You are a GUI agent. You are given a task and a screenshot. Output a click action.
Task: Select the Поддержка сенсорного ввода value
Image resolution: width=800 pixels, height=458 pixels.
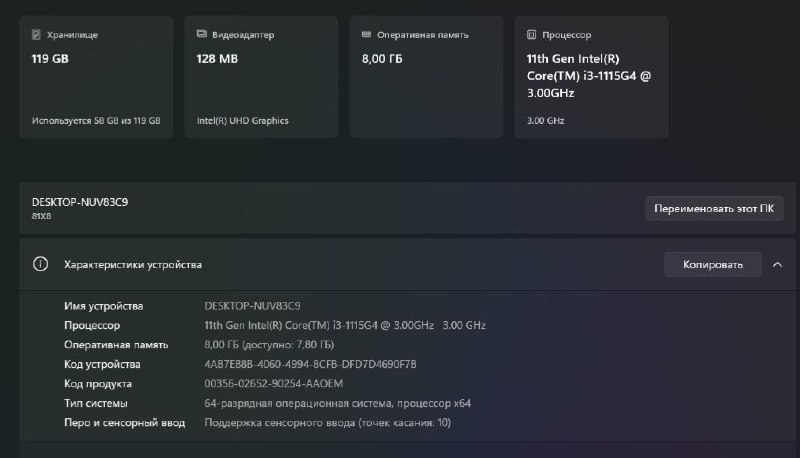[328, 423]
